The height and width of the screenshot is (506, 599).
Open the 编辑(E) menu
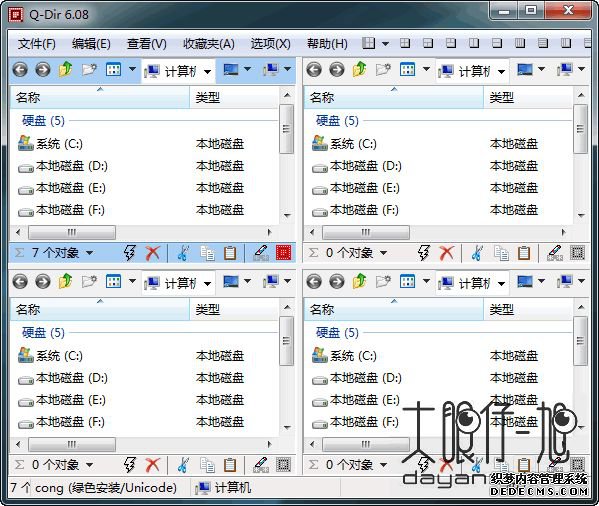[91, 44]
